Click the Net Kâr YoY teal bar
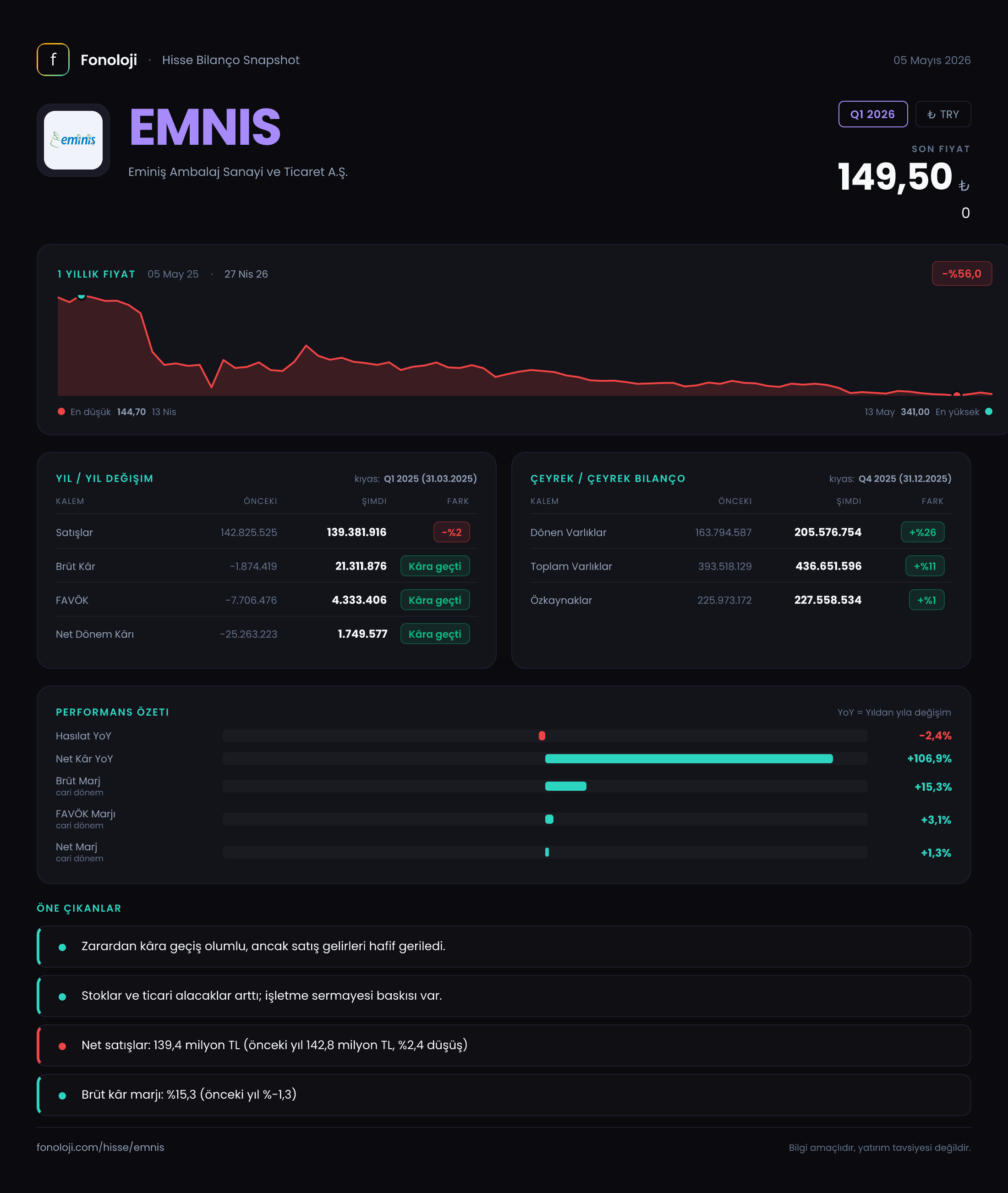The image size is (1008, 1193). tap(689, 759)
